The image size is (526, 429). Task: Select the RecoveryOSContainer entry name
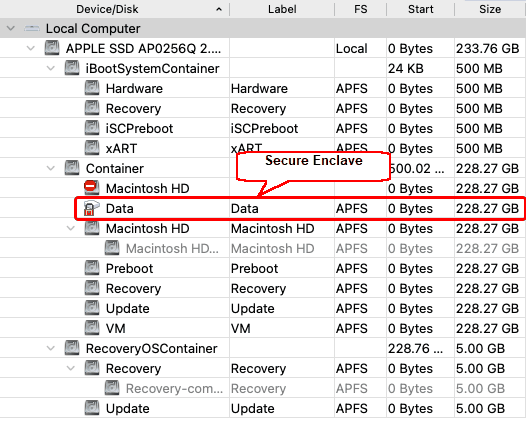(x=152, y=348)
